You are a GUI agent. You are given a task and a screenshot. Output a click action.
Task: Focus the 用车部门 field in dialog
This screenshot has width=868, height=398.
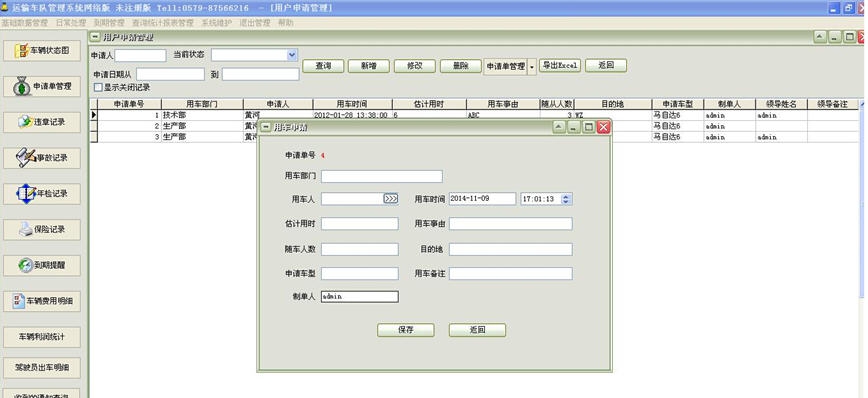point(382,176)
